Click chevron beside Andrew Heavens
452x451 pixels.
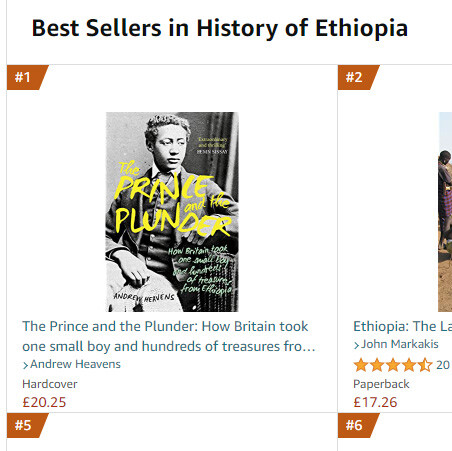pos(25,365)
